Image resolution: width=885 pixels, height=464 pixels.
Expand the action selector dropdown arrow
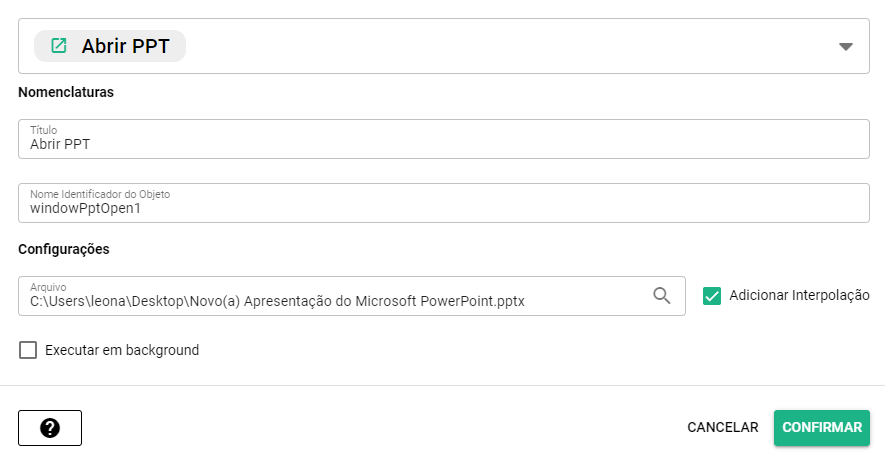pyautogui.click(x=846, y=46)
